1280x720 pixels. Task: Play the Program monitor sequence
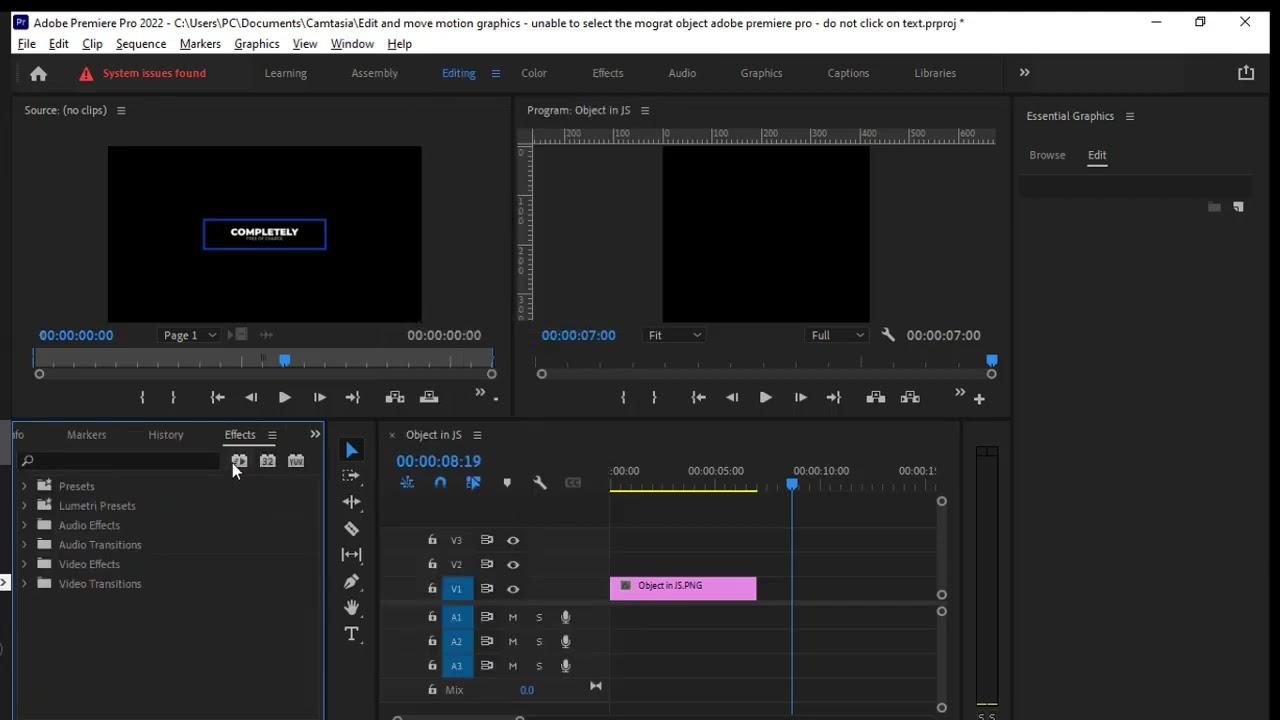pyautogui.click(x=765, y=397)
